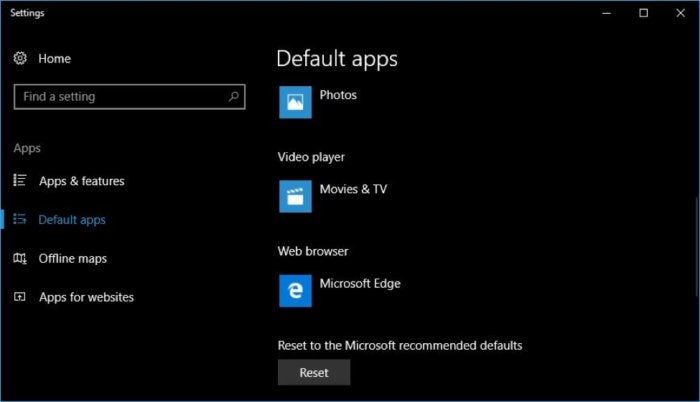Click the search magnifier icon

click(233, 96)
